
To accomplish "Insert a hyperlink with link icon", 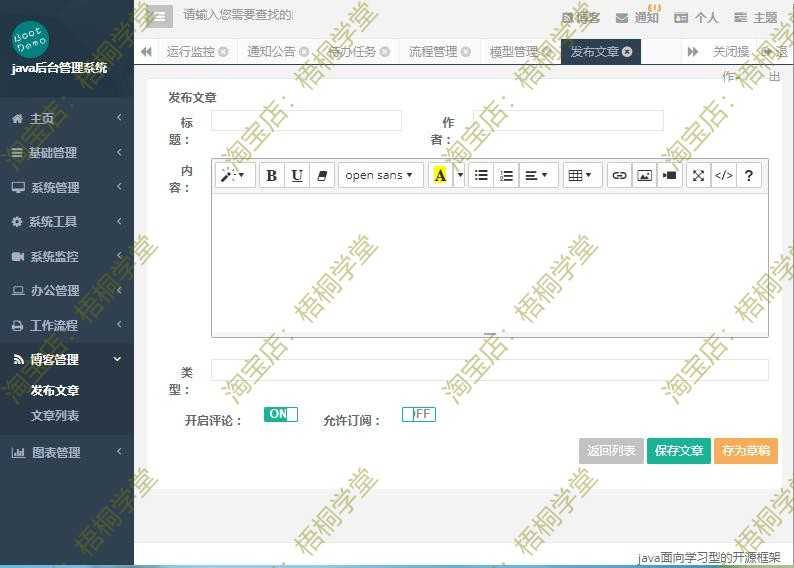I will pyautogui.click(x=619, y=176).
